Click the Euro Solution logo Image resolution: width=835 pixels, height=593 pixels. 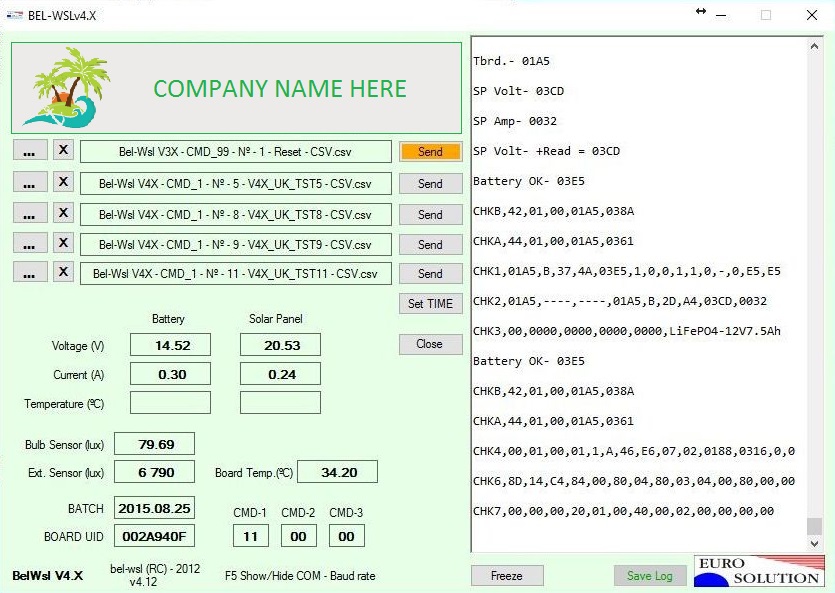pyautogui.click(x=758, y=571)
